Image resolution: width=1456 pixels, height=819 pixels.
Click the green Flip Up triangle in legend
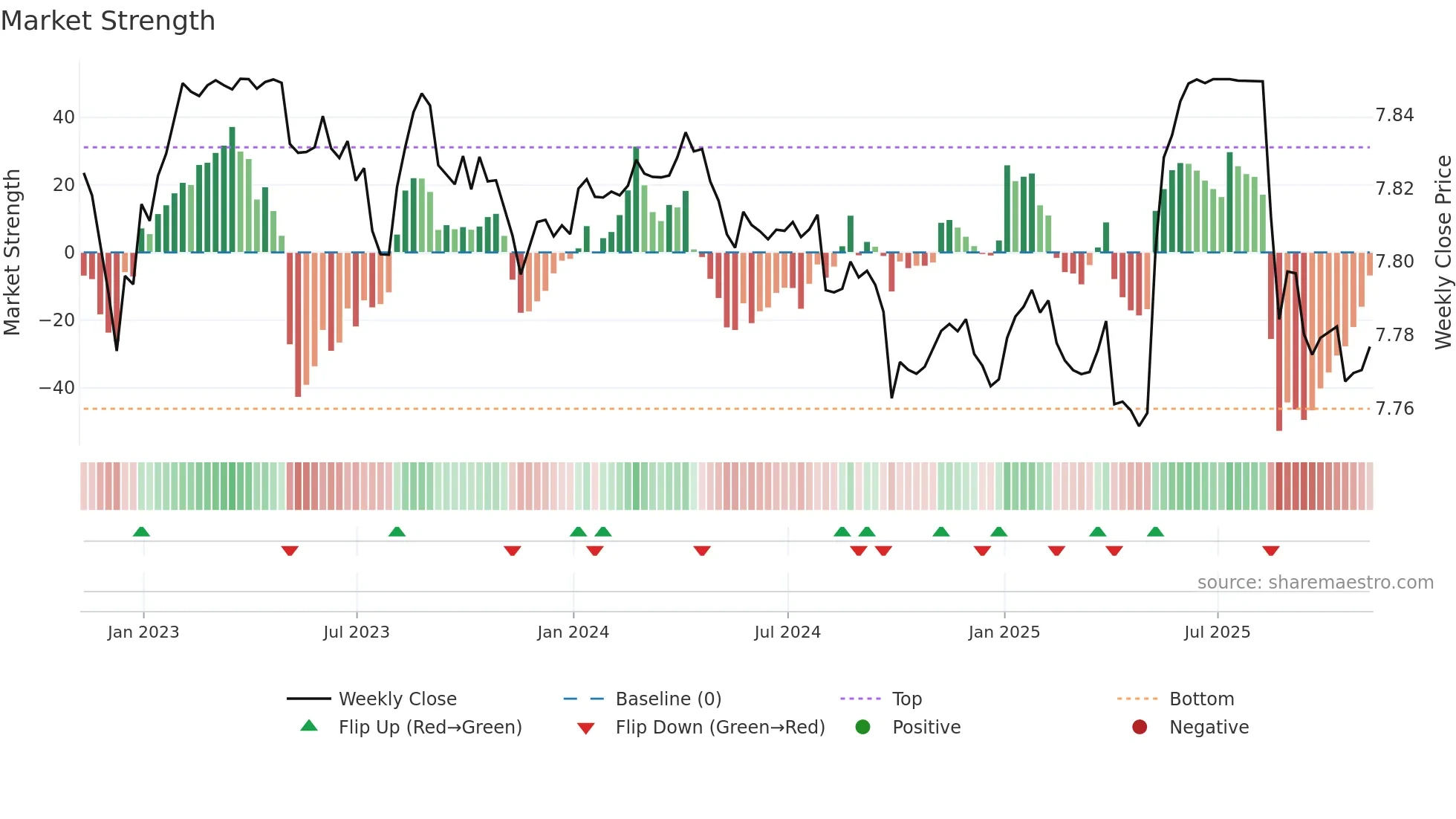(309, 726)
